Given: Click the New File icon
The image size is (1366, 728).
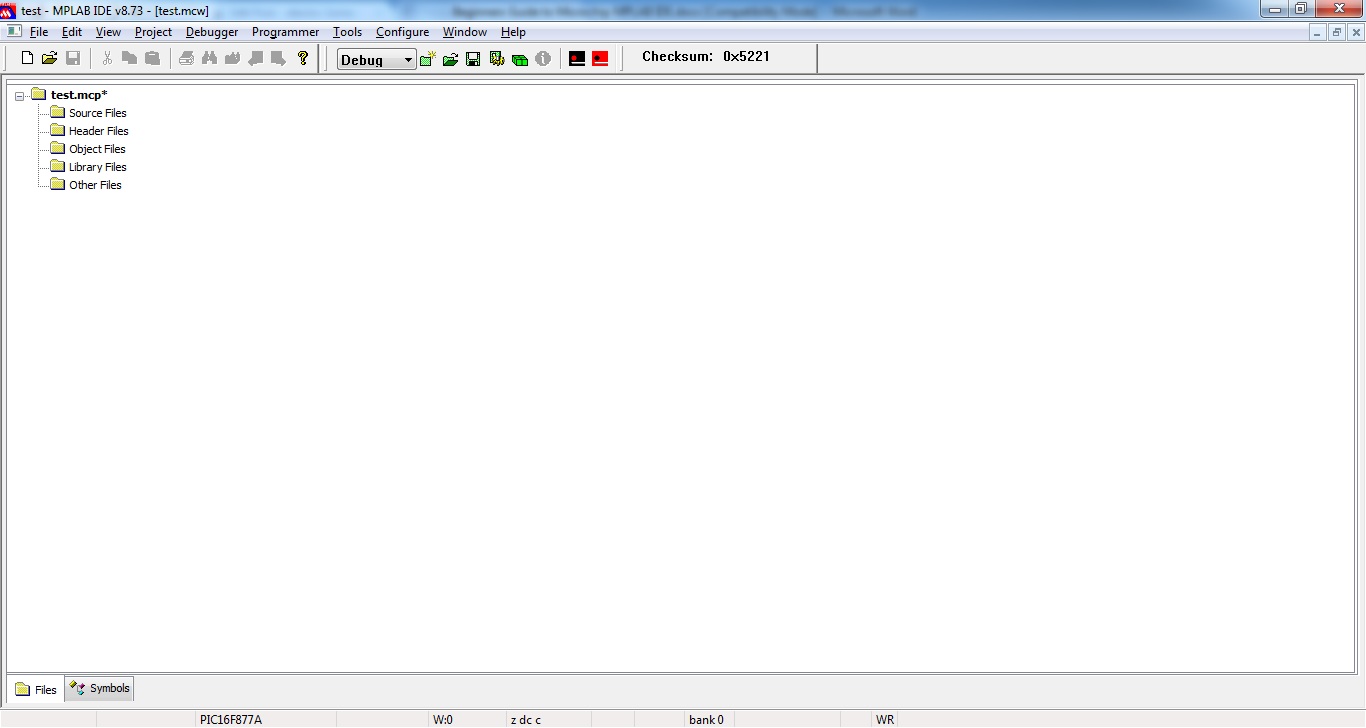Looking at the screenshot, I should 27,59.
